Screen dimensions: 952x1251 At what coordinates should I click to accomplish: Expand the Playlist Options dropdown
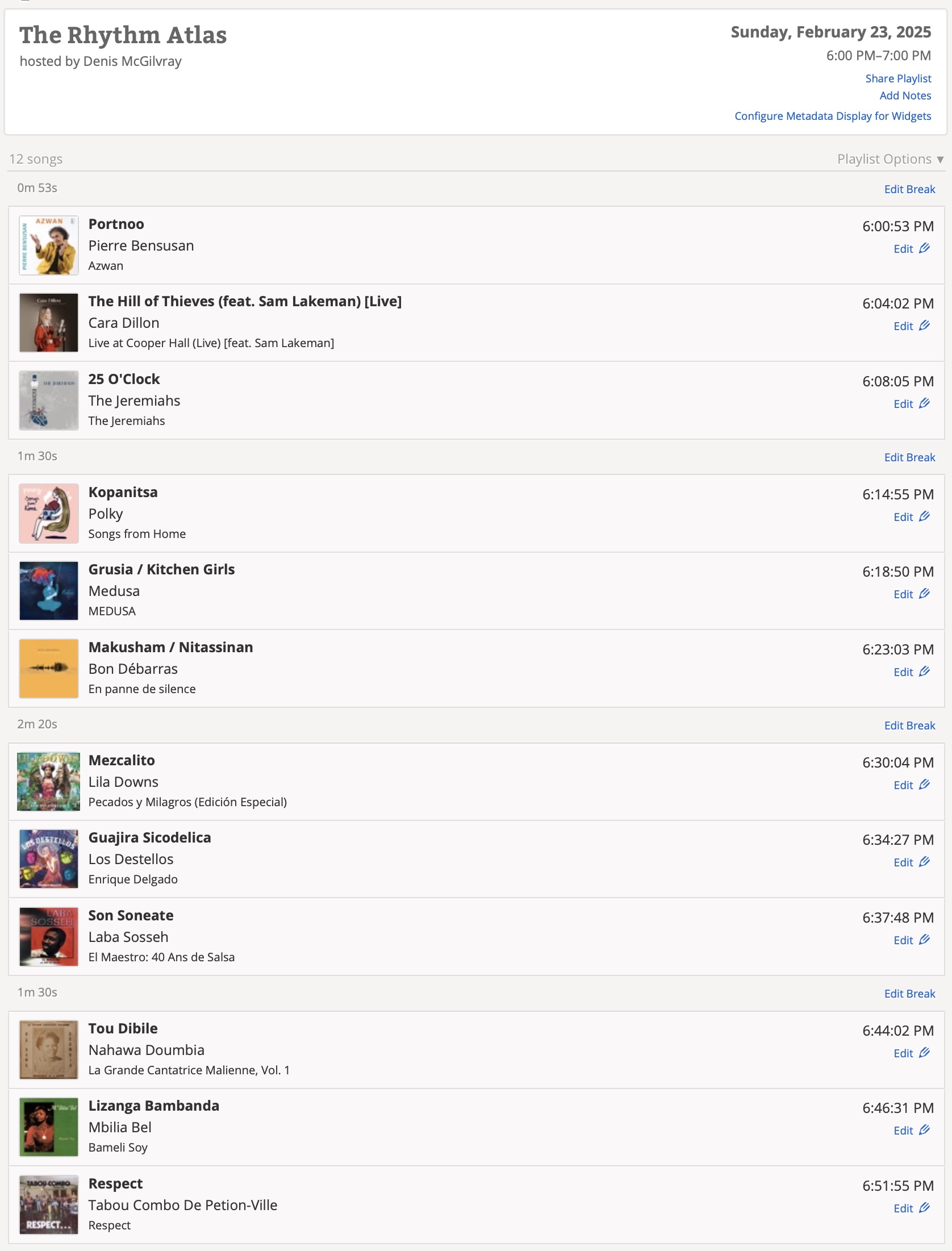(x=890, y=159)
